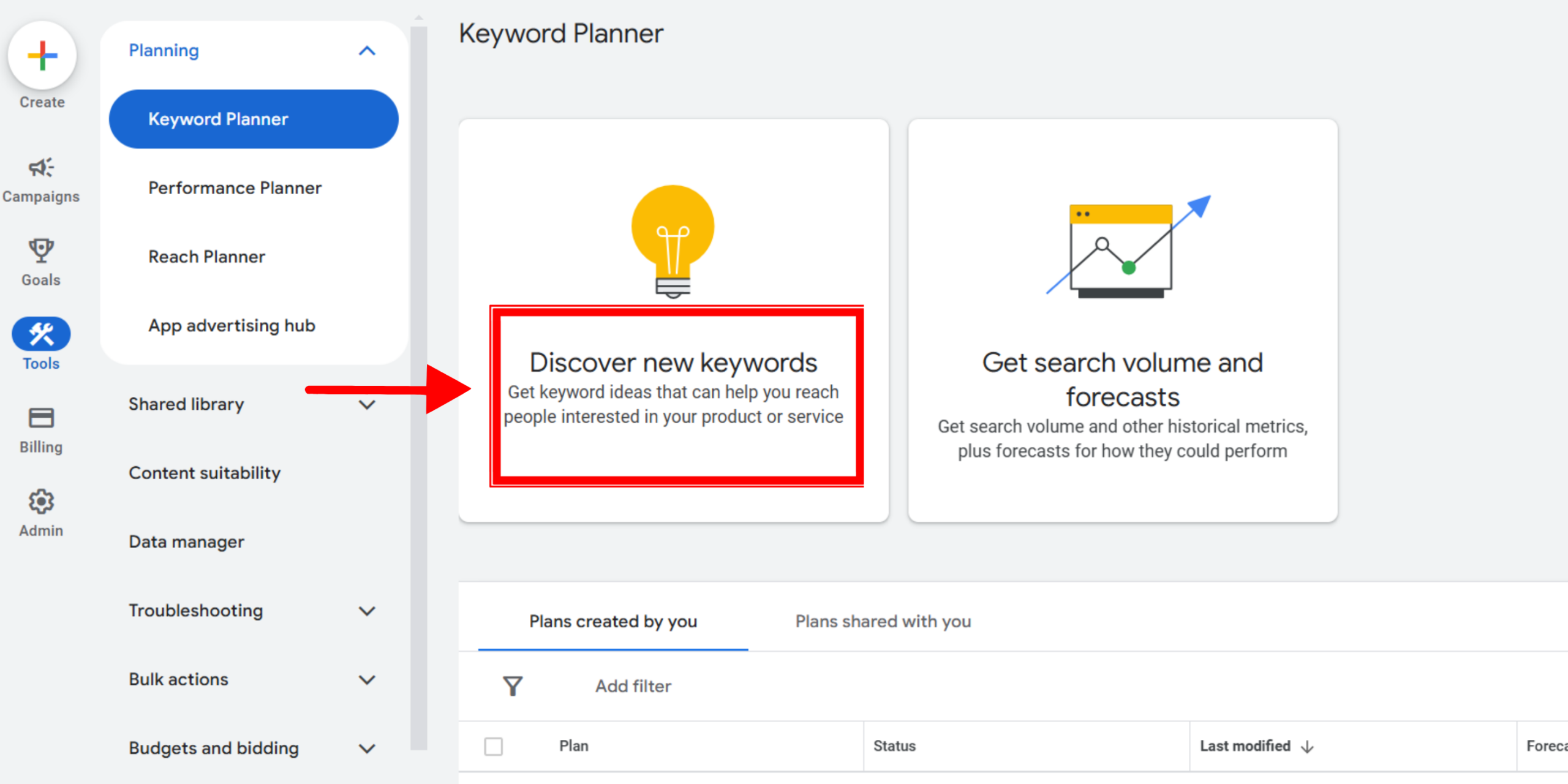Open the Goals trophy icon

coord(41,251)
